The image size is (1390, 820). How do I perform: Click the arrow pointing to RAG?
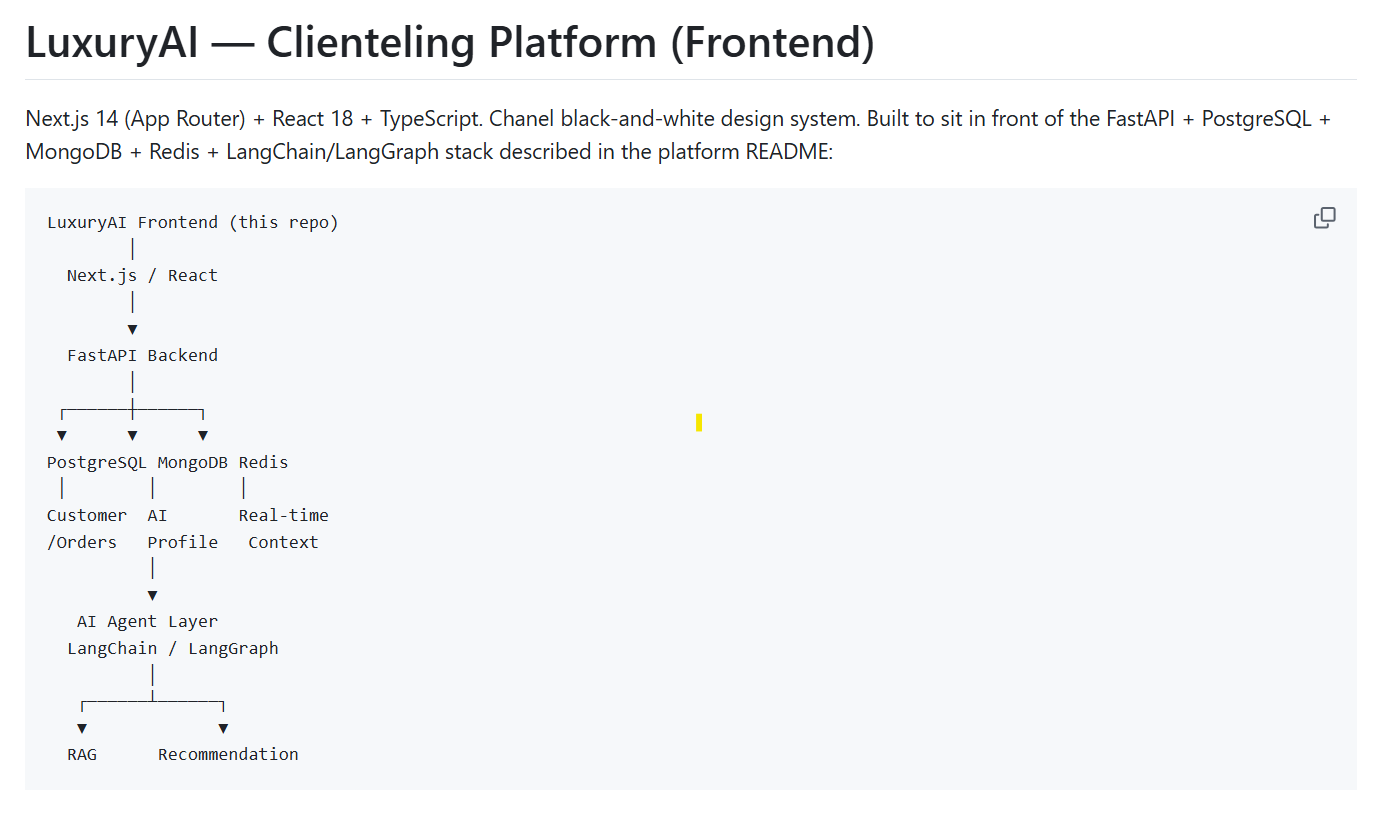[x=82, y=728]
